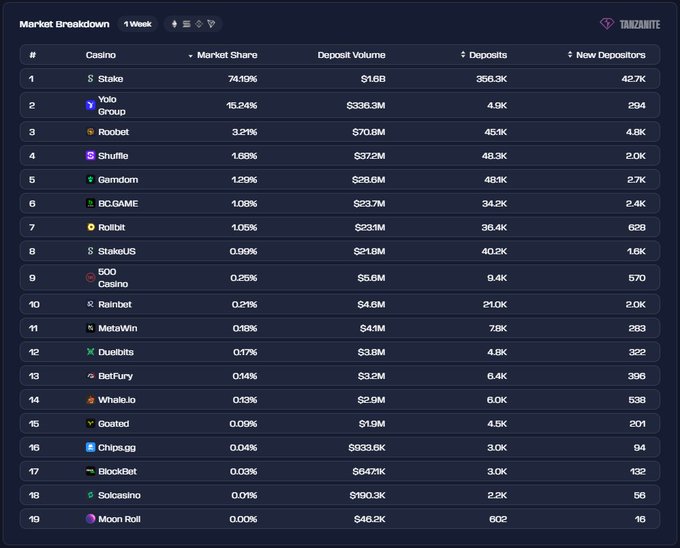Select the Yolo Group casino name
Screen dimensions: 680x548
(x=111, y=105)
